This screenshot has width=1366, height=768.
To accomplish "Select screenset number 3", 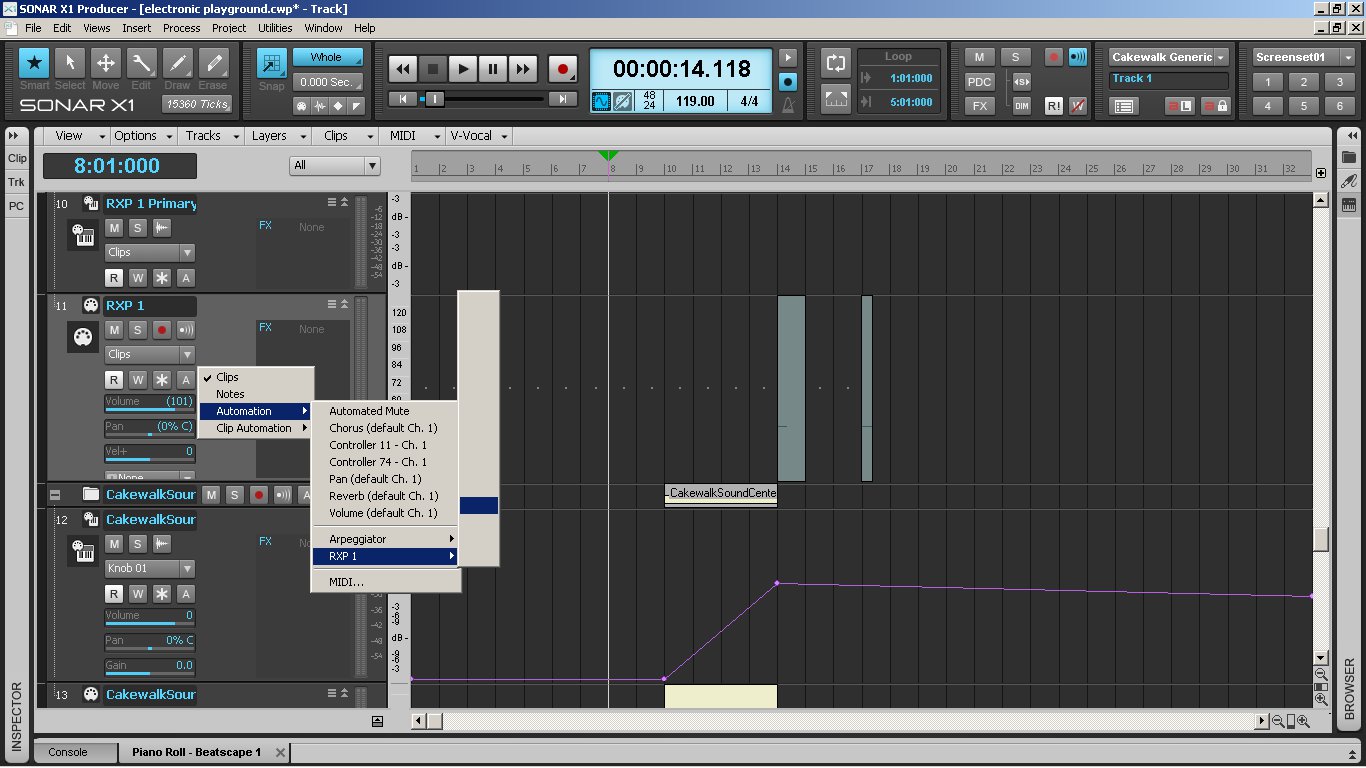I will (x=1339, y=82).
